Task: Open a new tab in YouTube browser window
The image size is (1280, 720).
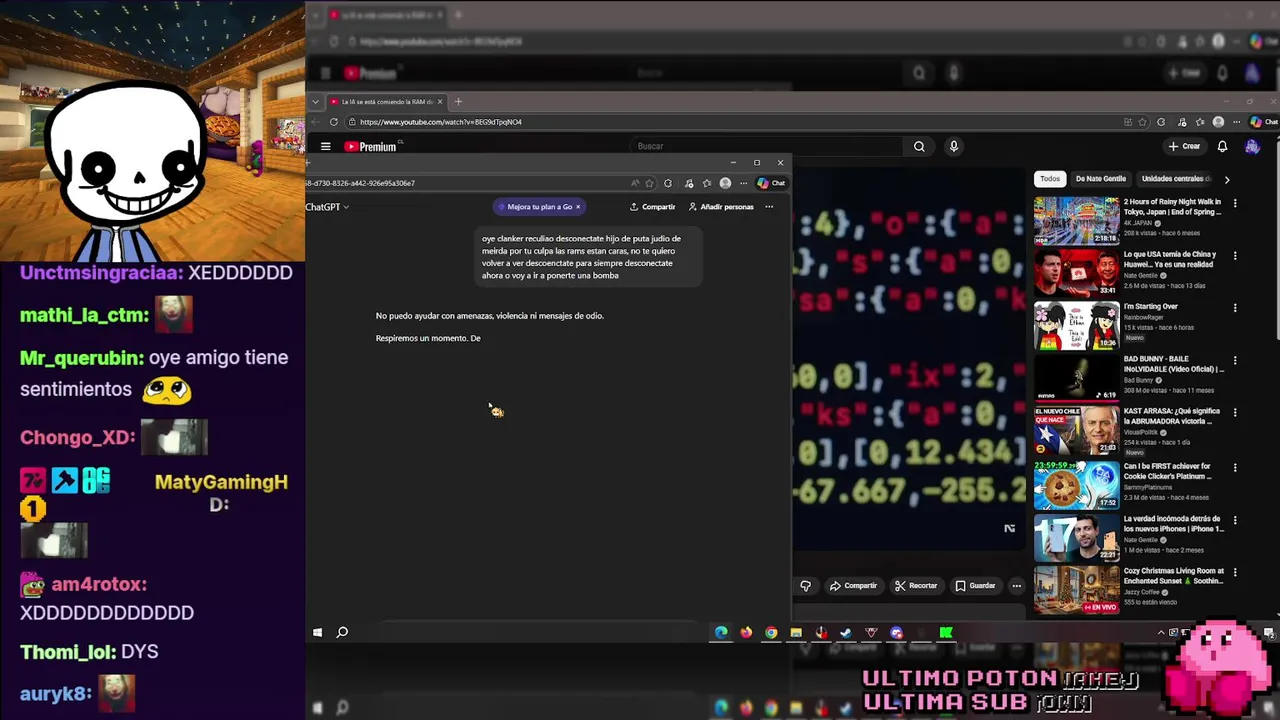Action: (x=458, y=101)
